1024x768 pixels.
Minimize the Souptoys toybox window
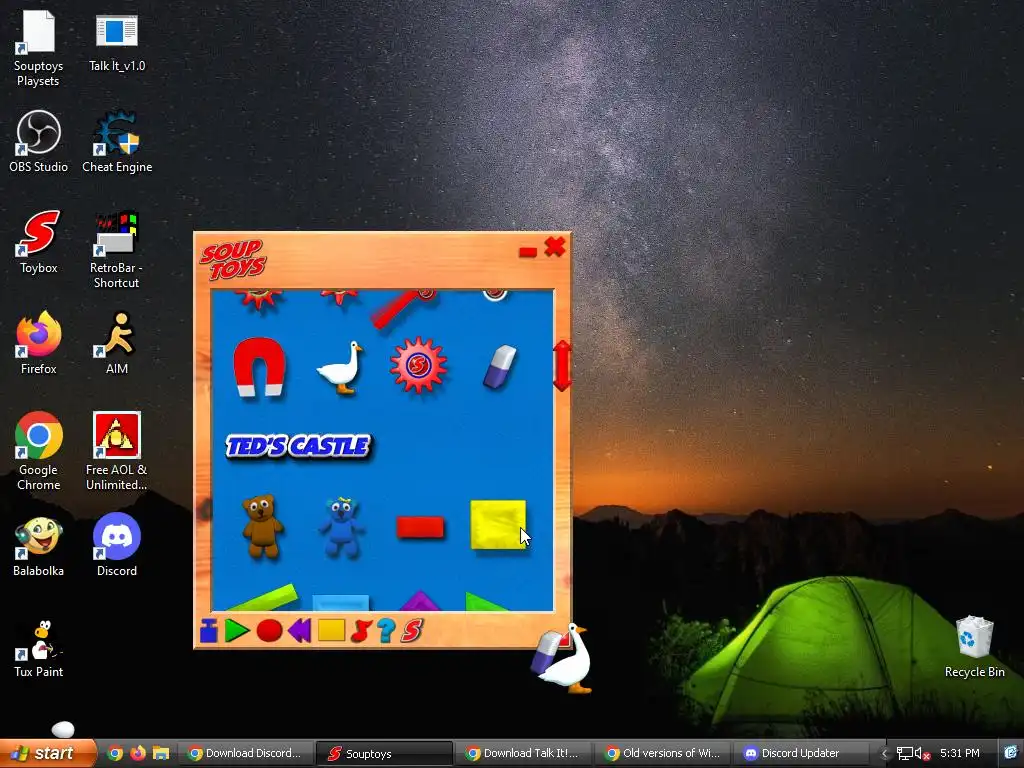click(x=528, y=252)
